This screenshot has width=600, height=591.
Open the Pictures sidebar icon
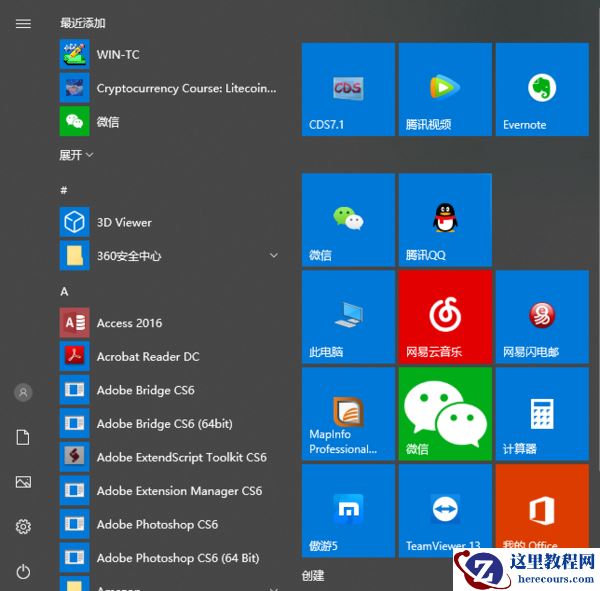[23, 482]
